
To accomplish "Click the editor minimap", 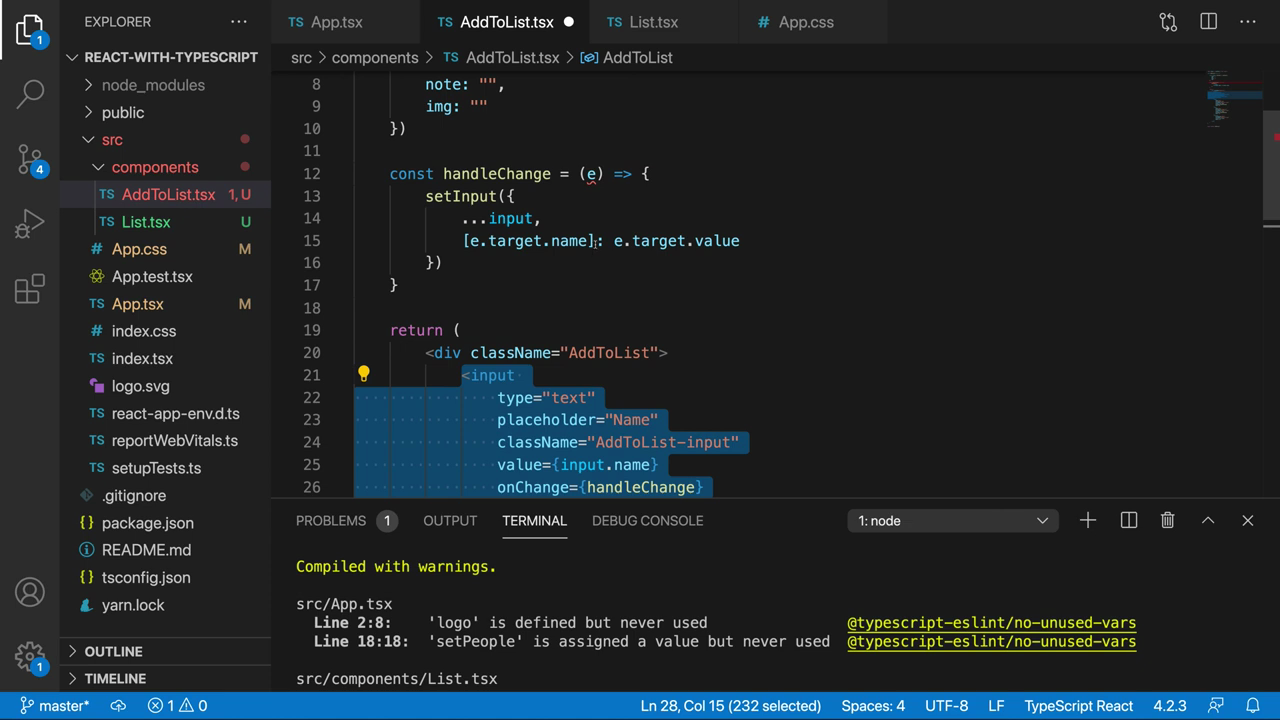I will click(1234, 100).
